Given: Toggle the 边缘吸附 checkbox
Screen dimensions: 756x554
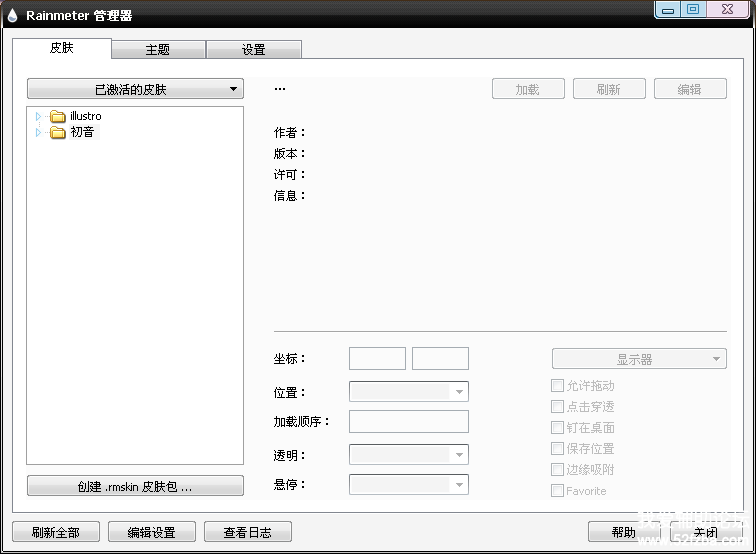Looking at the screenshot, I should point(557,470).
